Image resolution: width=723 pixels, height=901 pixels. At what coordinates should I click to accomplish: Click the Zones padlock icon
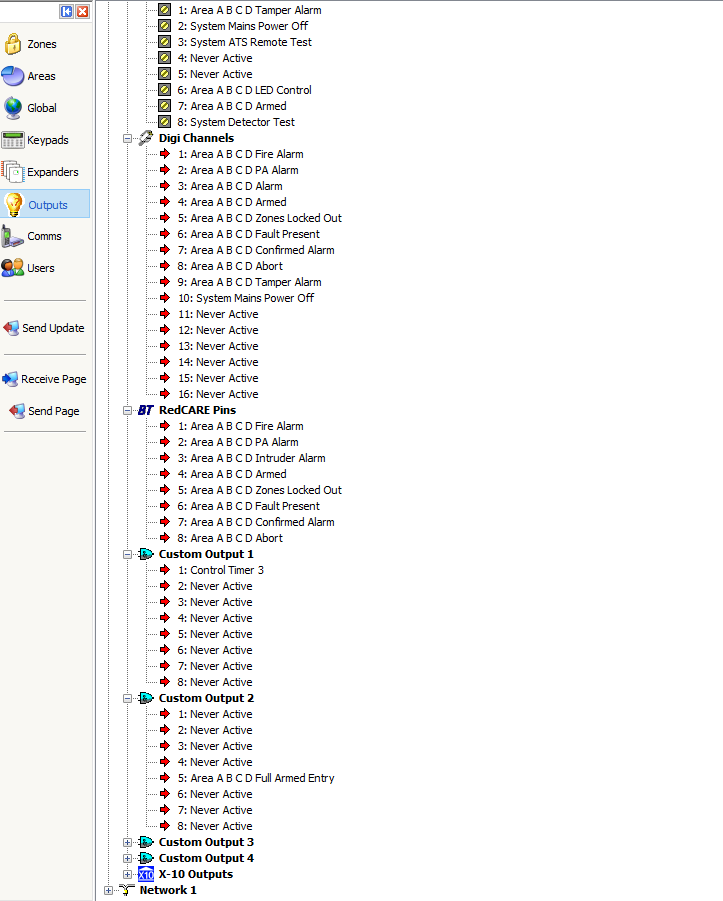pyautogui.click(x=13, y=44)
